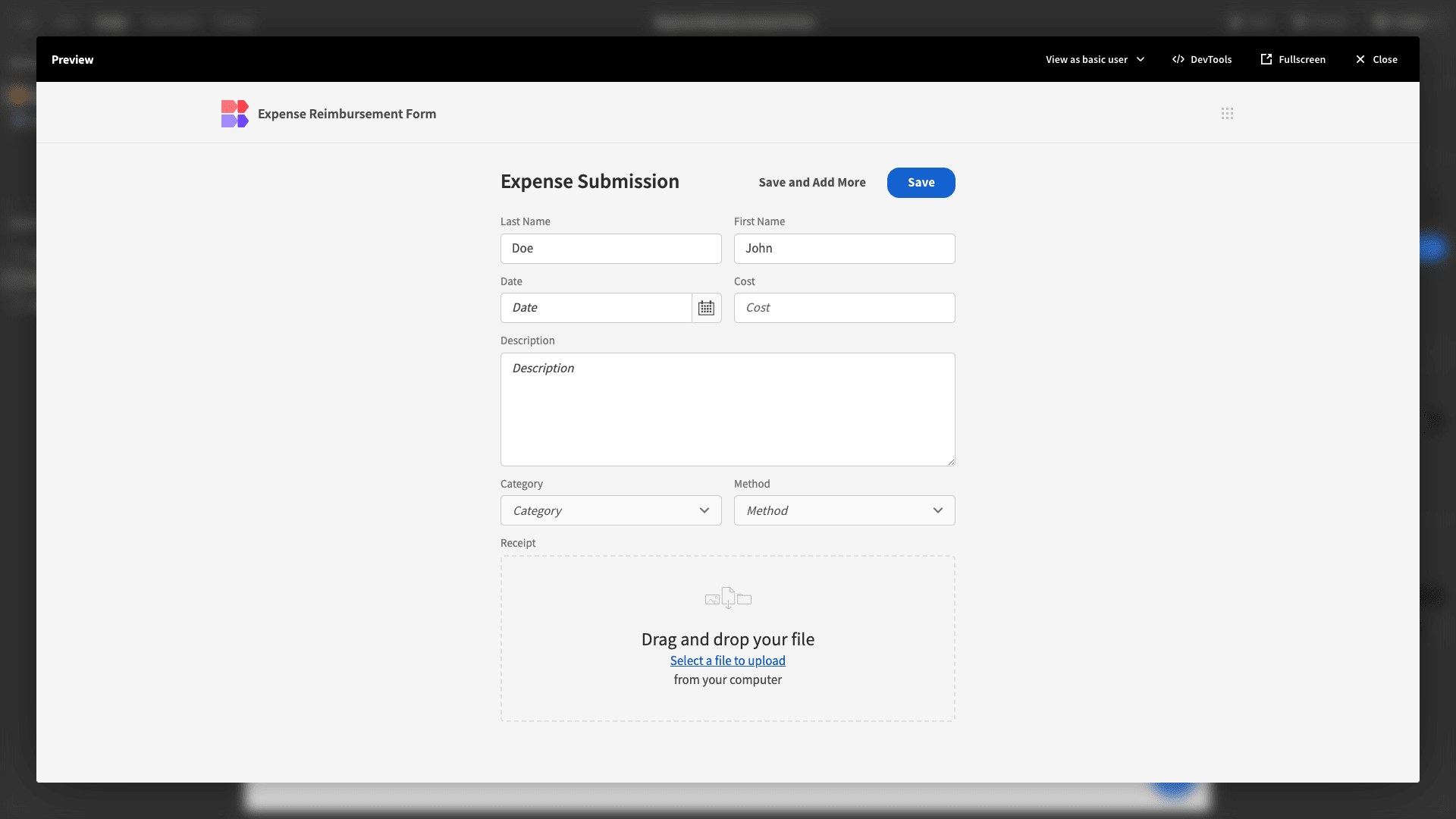Click the Save button
Image resolution: width=1456 pixels, height=819 pixels.
921,183
